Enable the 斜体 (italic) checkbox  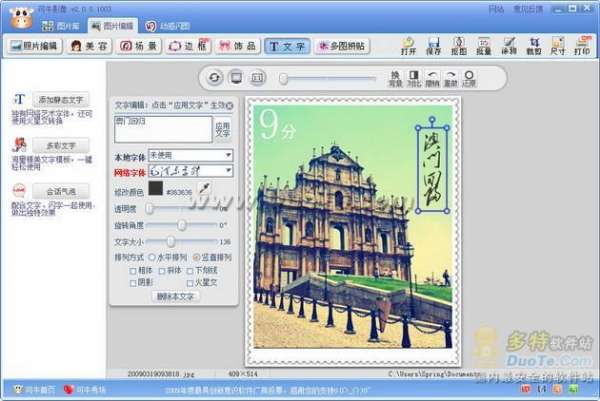click(x=162, y=271)
